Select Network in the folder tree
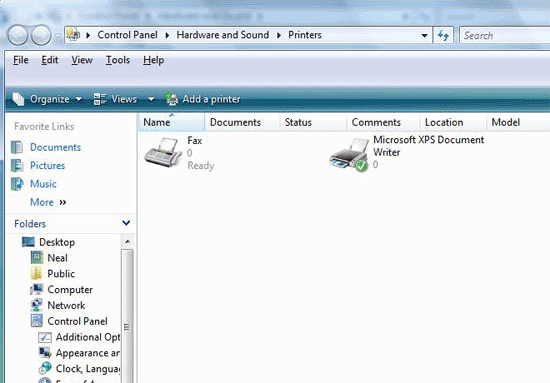The height and width of the screenshot is (383, 550). 66,305
